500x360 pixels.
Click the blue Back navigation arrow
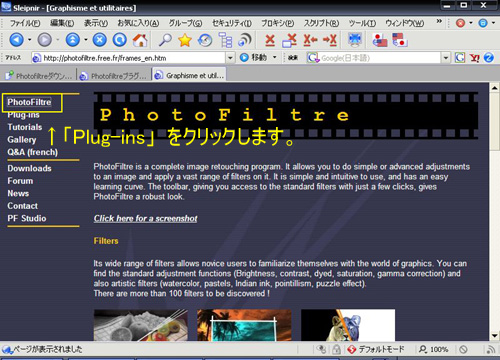tap(16, 40)
